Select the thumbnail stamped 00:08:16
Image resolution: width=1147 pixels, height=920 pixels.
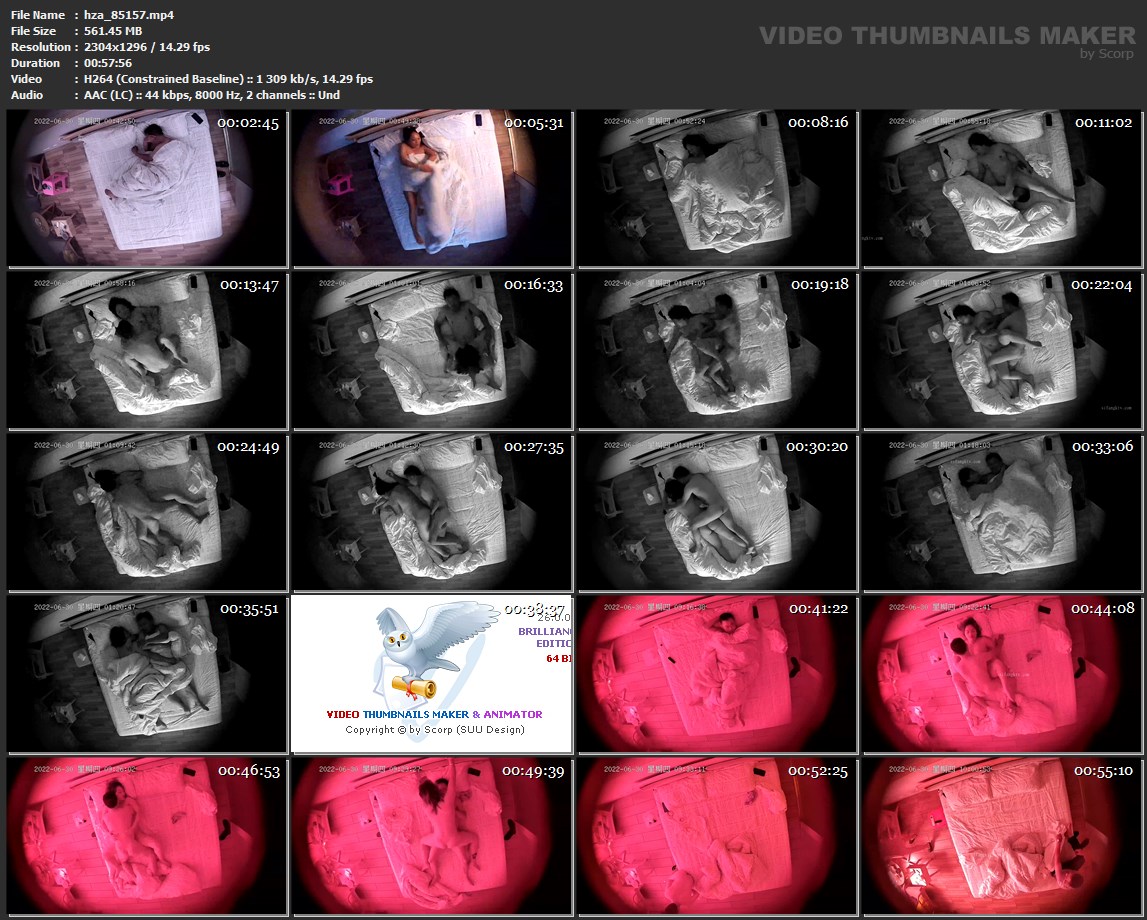point(718,189)
